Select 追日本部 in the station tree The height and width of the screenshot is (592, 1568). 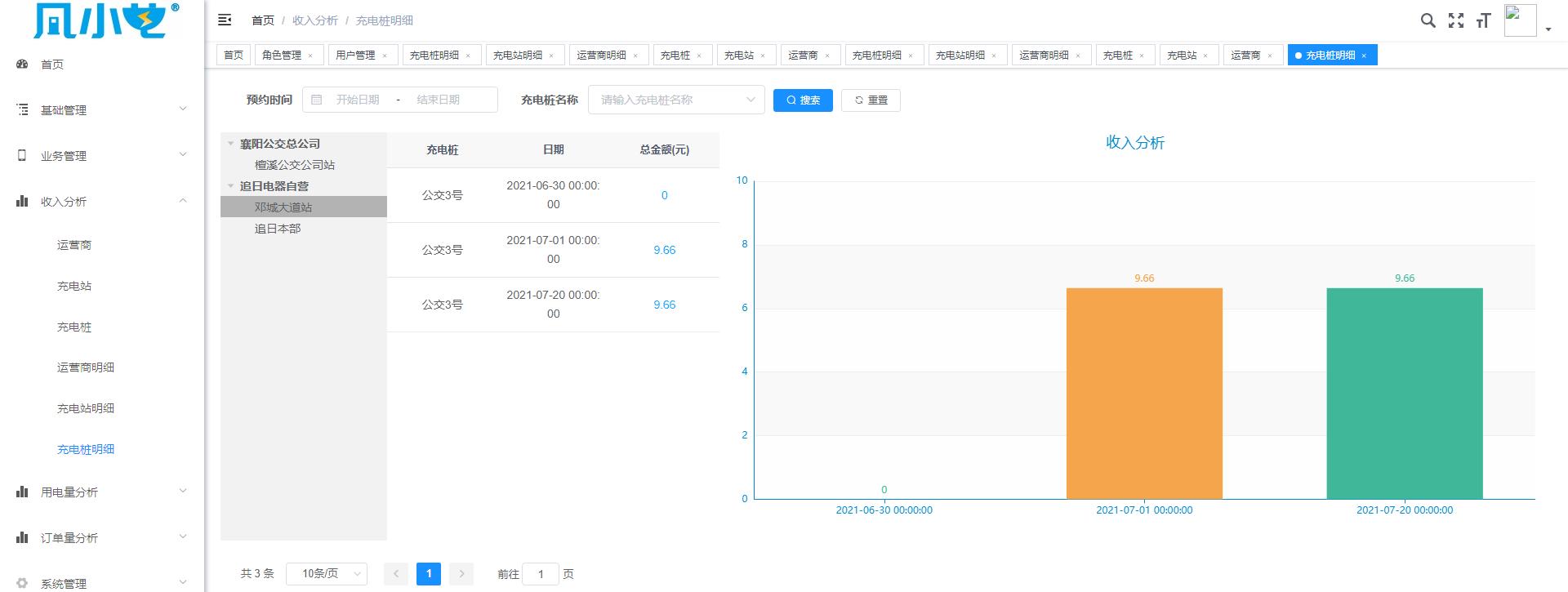pos(278,229)
